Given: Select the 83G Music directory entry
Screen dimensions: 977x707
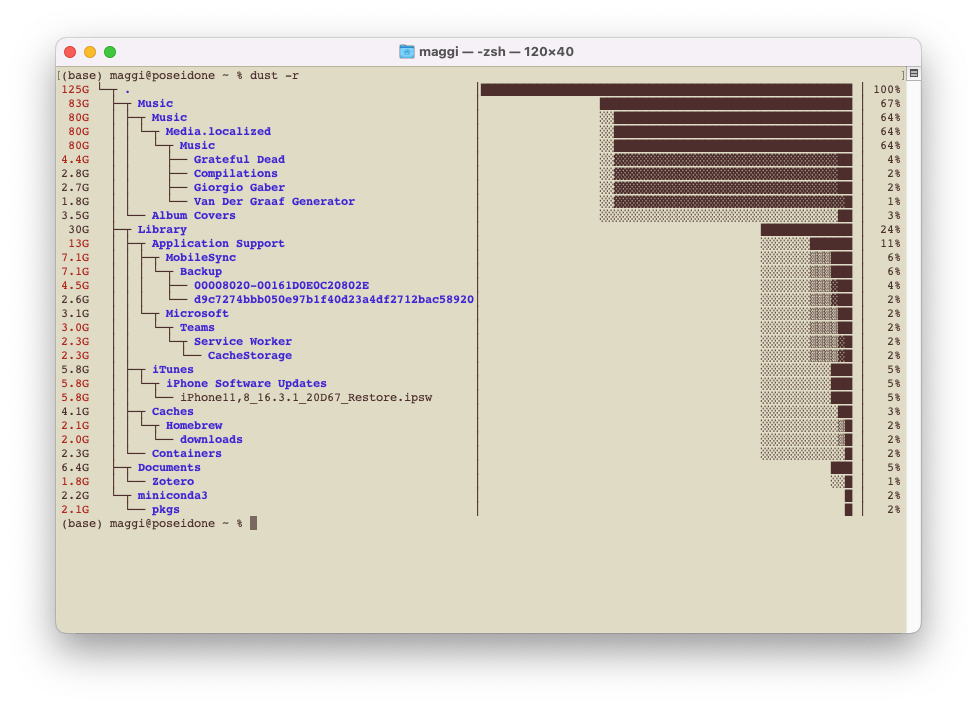Looking at the screenshot, I should (155, 104).
